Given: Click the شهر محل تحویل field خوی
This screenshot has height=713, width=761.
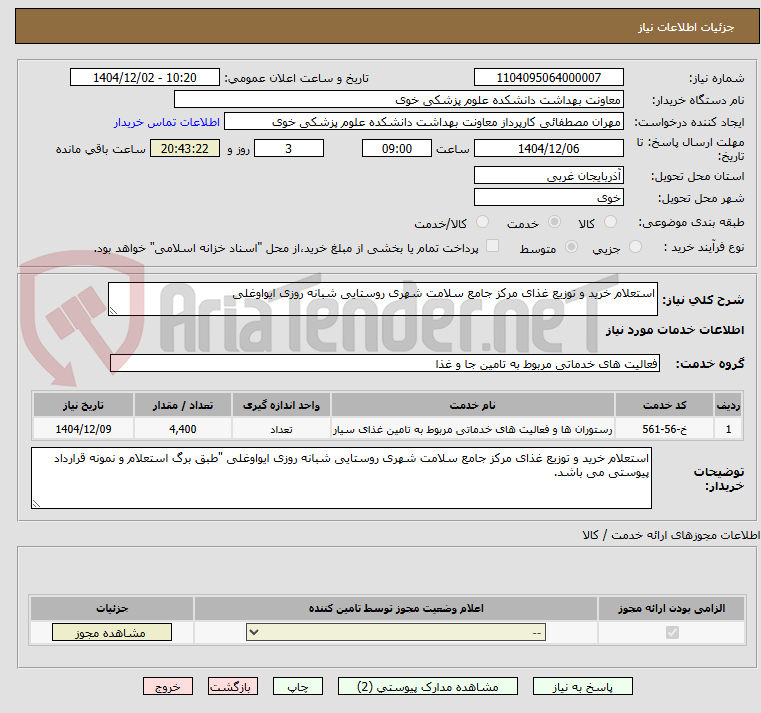Looking at the screenshot, I should [x=548, y=198].
